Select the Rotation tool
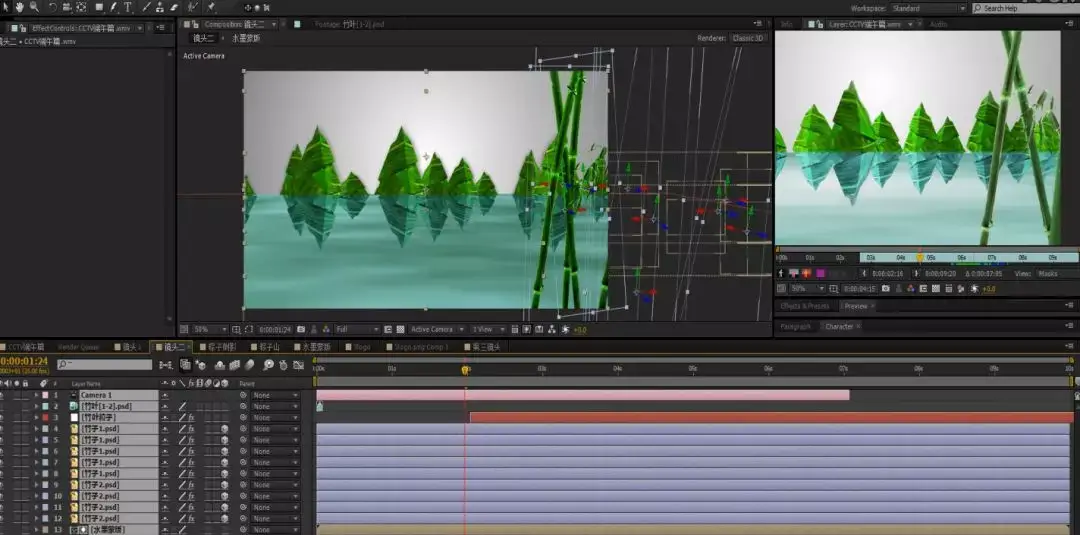Viewport: 1080px width, 535px height. pyautogui.click(x=53, y=7)
